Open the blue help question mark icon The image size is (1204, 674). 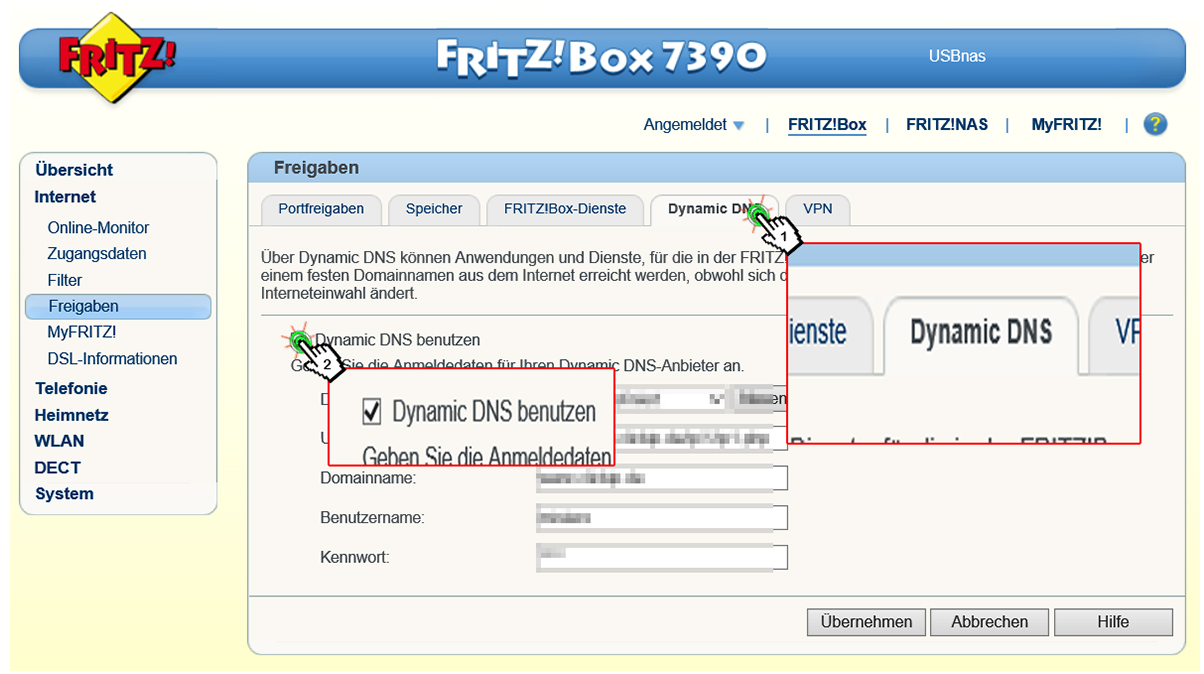(1155, 125)
